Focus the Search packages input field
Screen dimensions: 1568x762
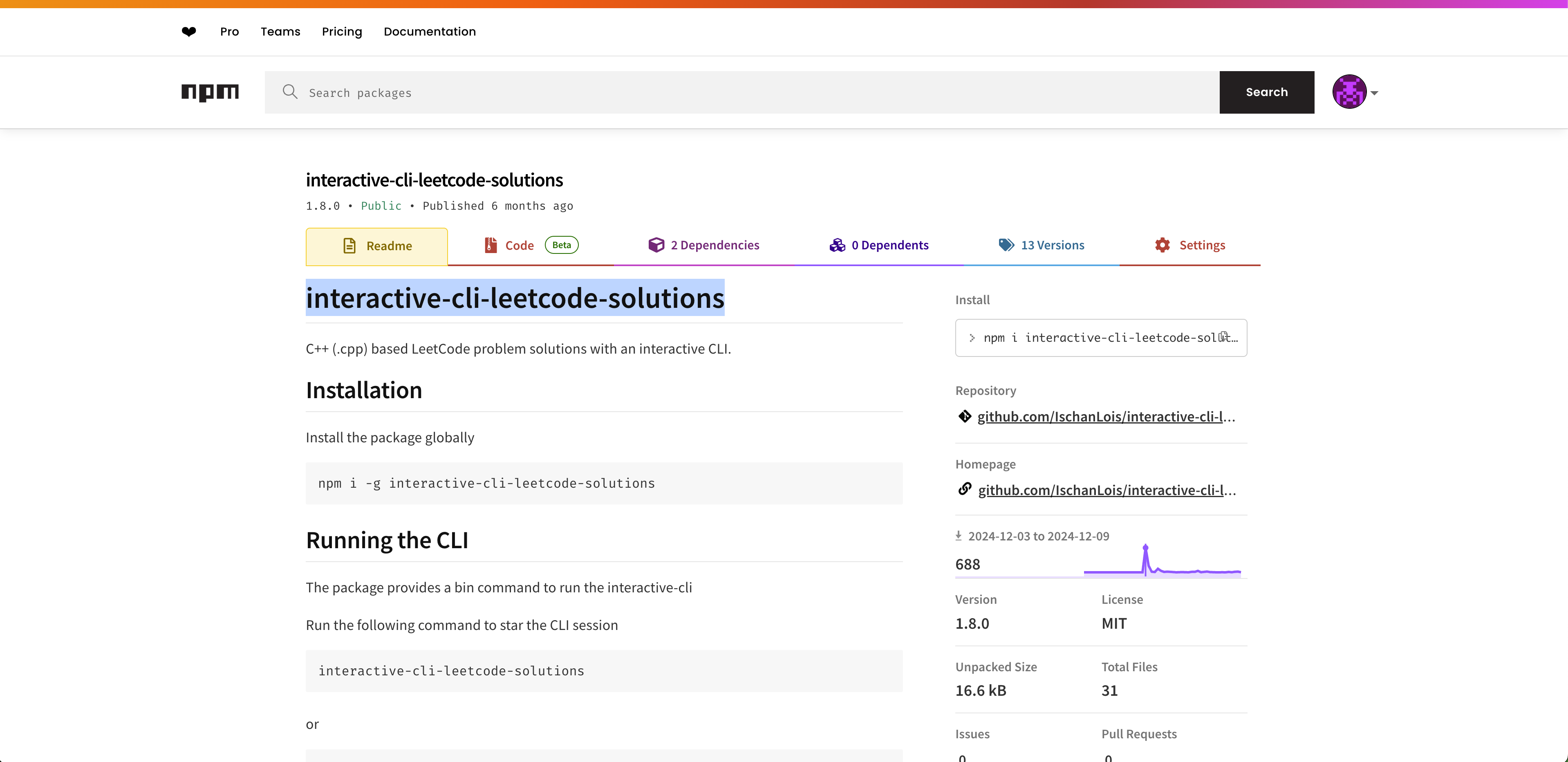(742, 92)
